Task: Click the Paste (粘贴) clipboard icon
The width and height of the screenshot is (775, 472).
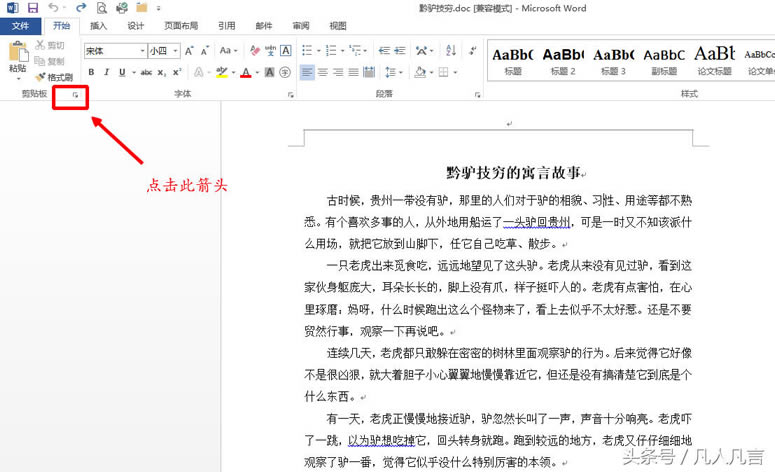Action: (x=17, y=56)
